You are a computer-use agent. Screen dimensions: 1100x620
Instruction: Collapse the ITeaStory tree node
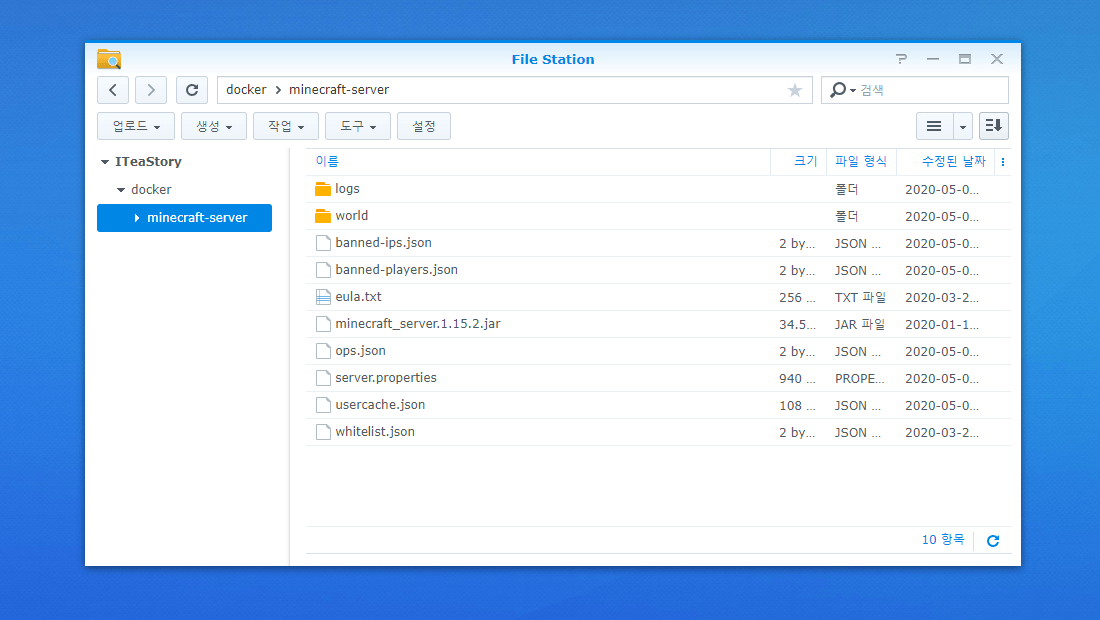pos(105,162)
